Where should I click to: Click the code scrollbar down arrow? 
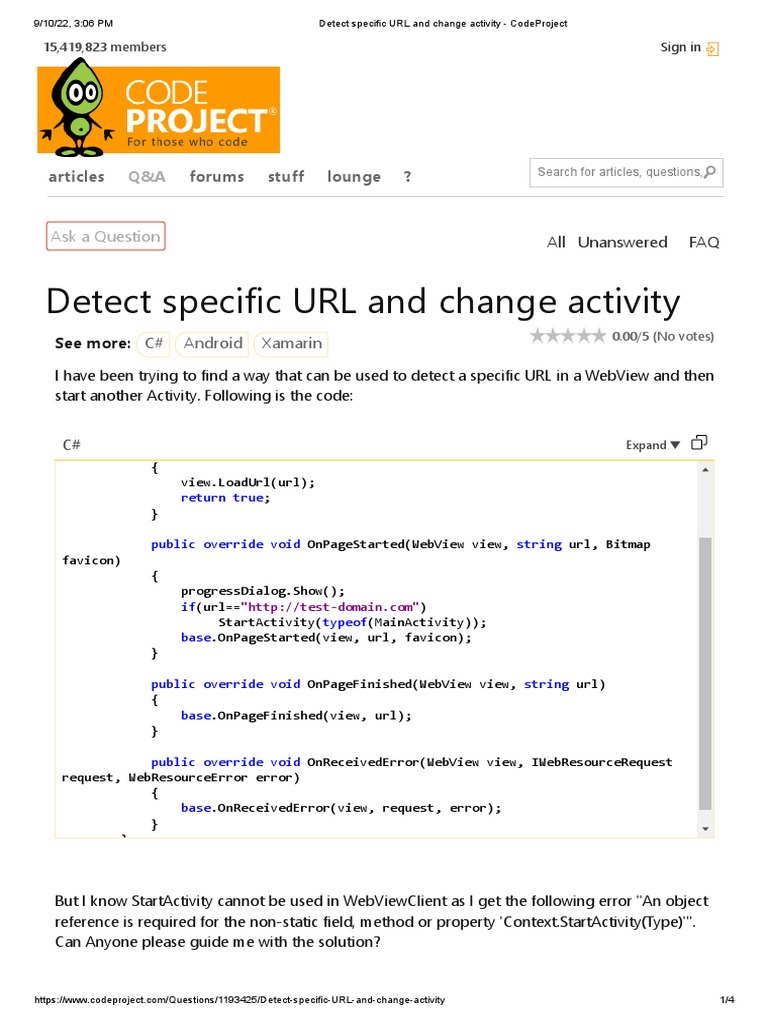click(705, 829)
